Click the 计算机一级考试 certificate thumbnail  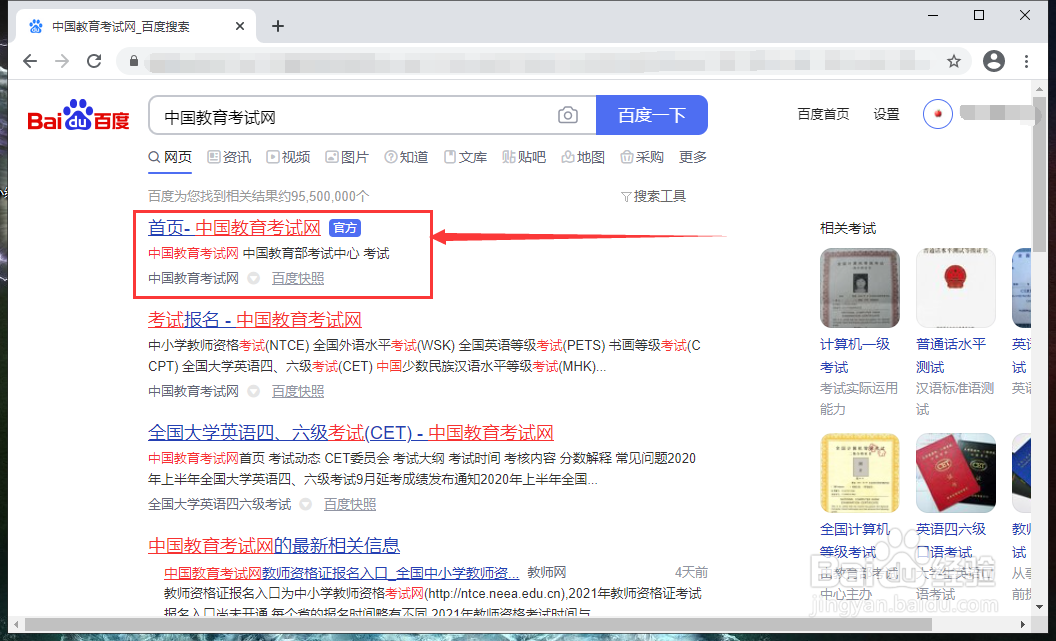pos(860,288)
